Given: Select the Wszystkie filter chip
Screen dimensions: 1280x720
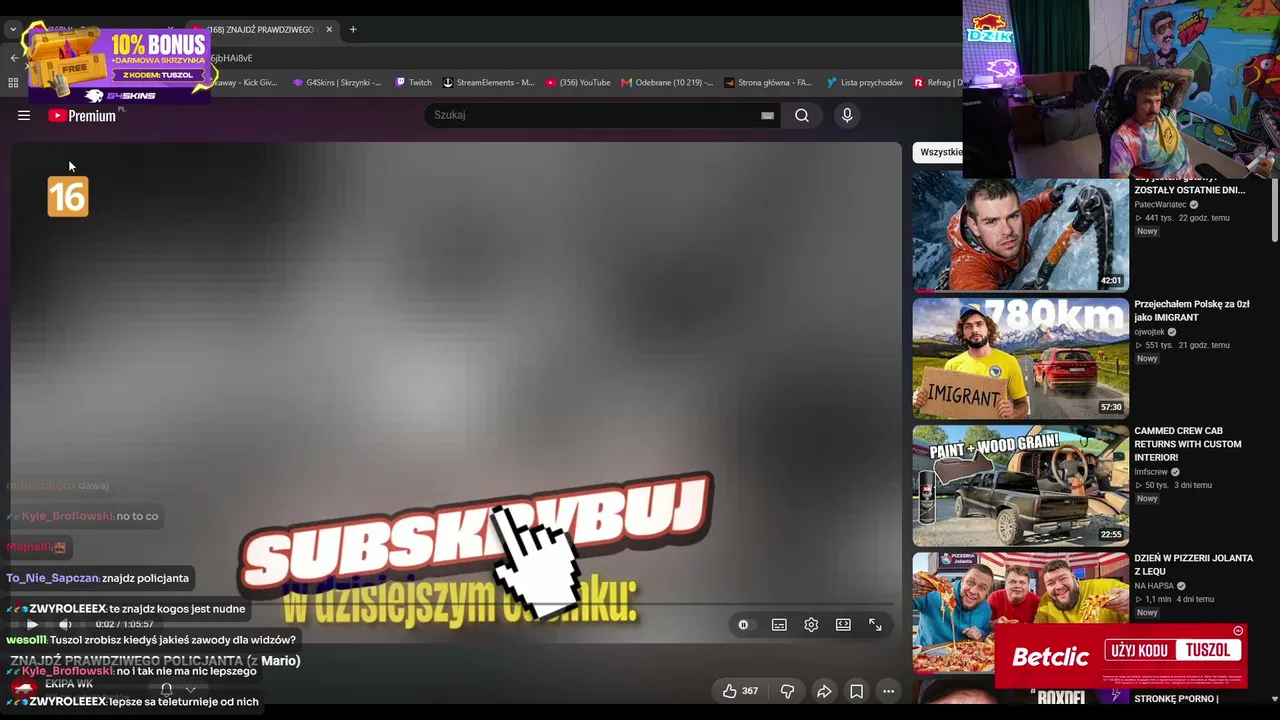Looking at the screenshot, I should point(938,152).
